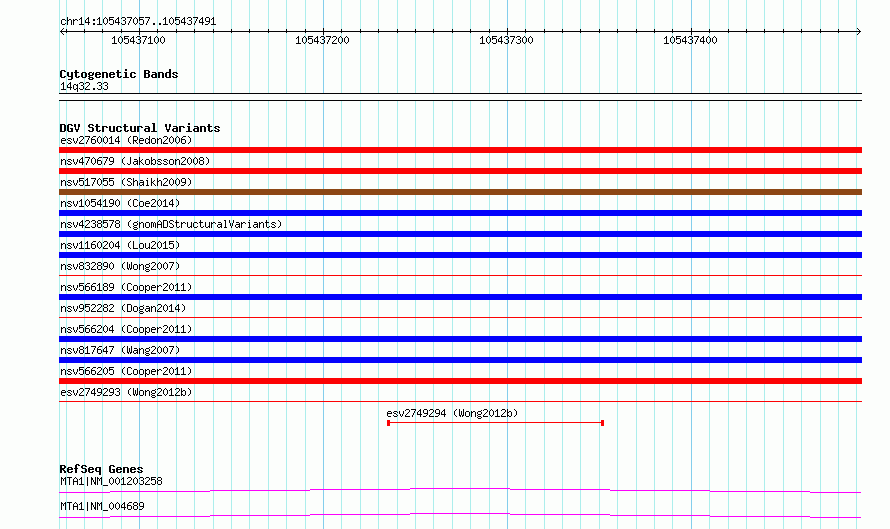Click the left arrow of the ruler
This screenshot has height=529, width=890.
click(x=62, y=32)
